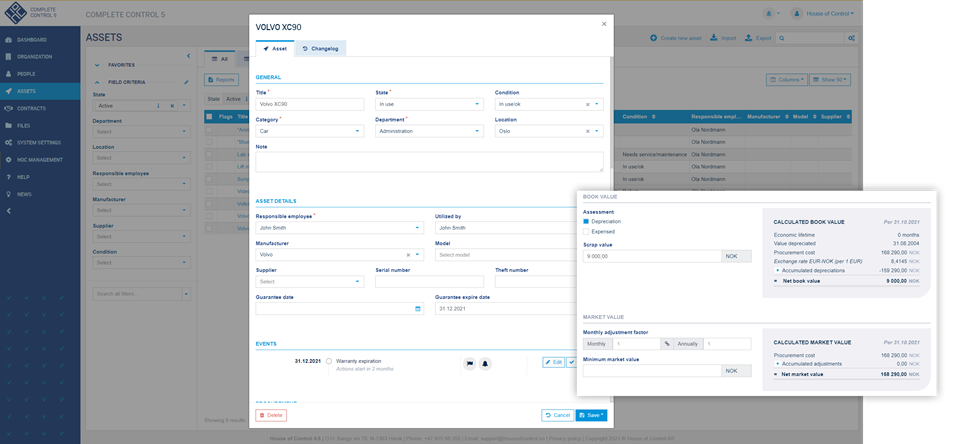Go to Assets in the sidebar menu
Image resolution: width=959 pixels, height=444 pixels.
pos(40,91)
